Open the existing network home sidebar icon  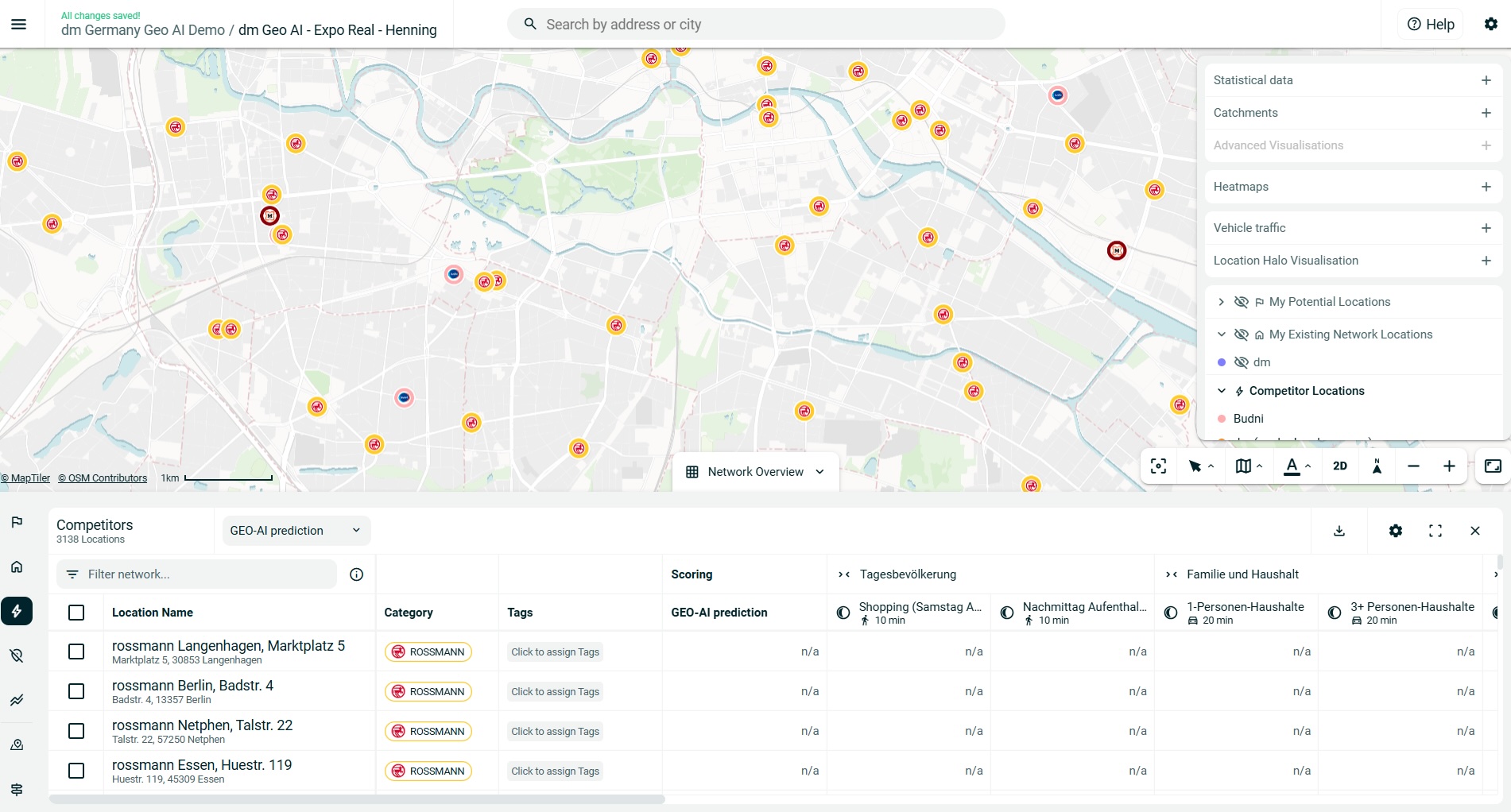pos(17,566)
